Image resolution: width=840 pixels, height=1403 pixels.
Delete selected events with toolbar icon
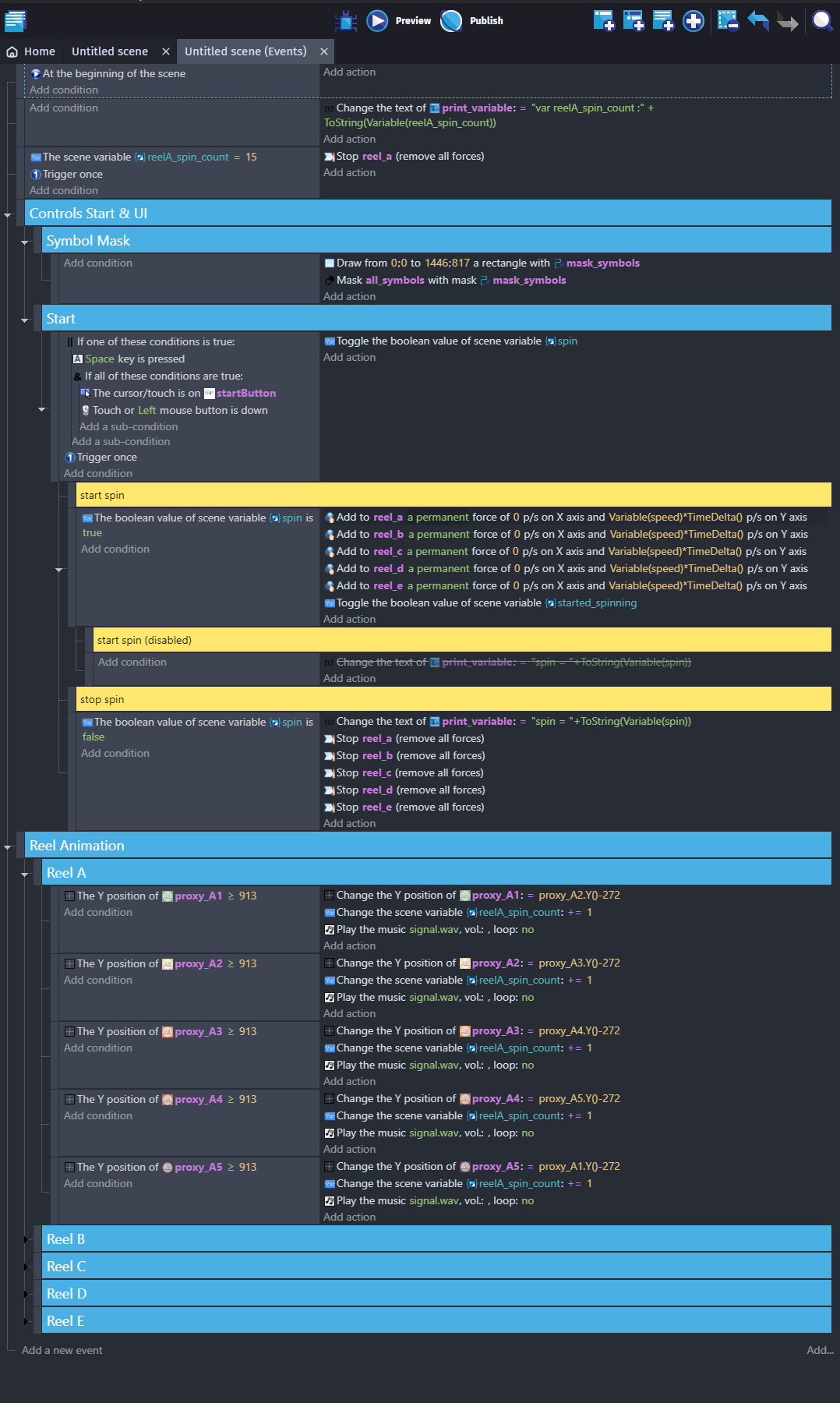point(727,21)
